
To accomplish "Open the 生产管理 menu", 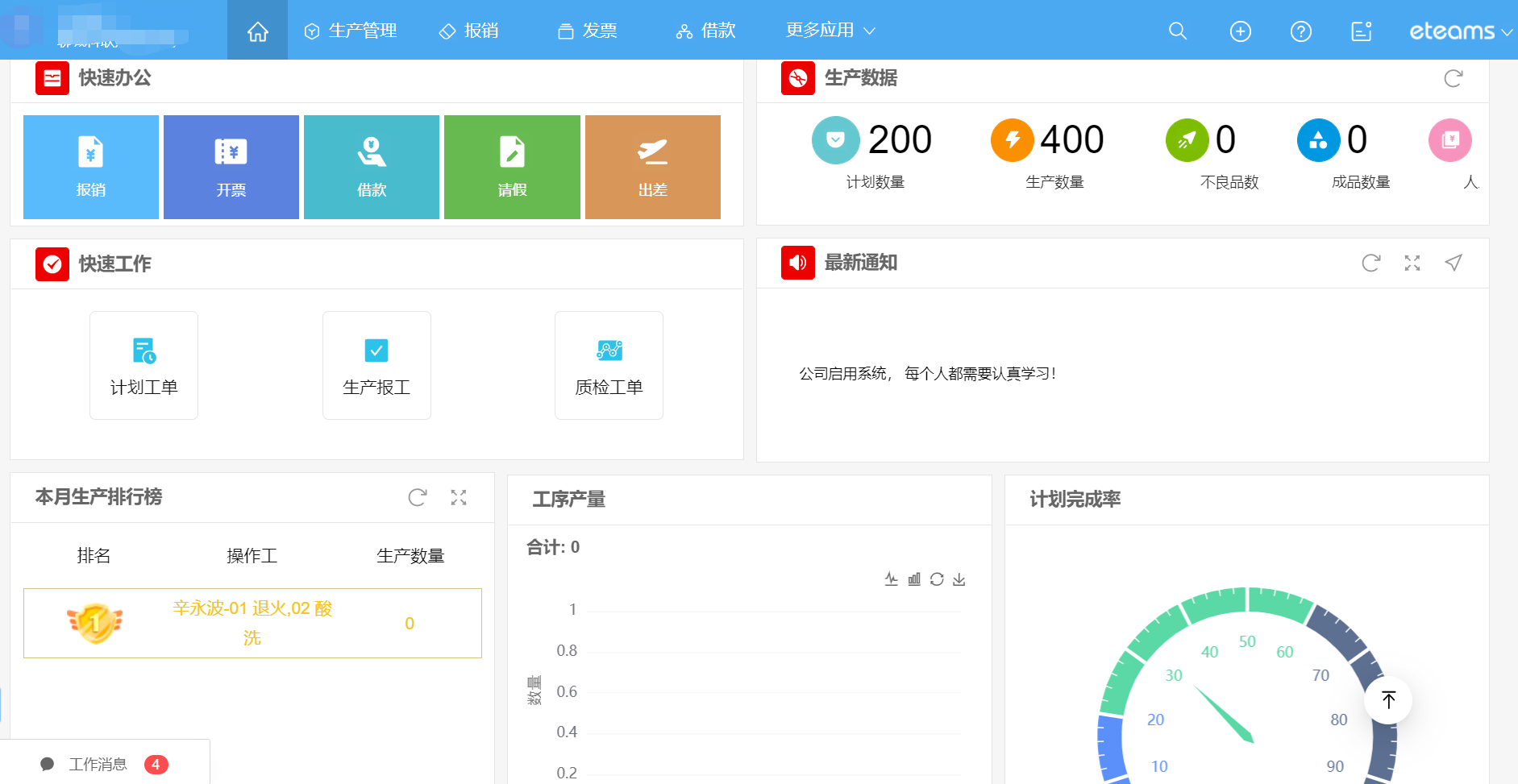I will coord(350,31).
